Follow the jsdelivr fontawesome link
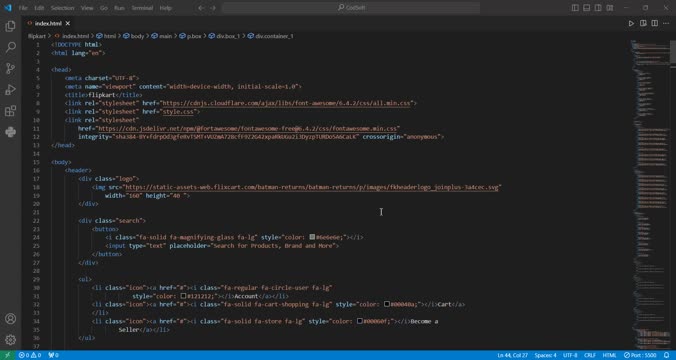Viewport: 676px width, 360px height. point(247,128)
